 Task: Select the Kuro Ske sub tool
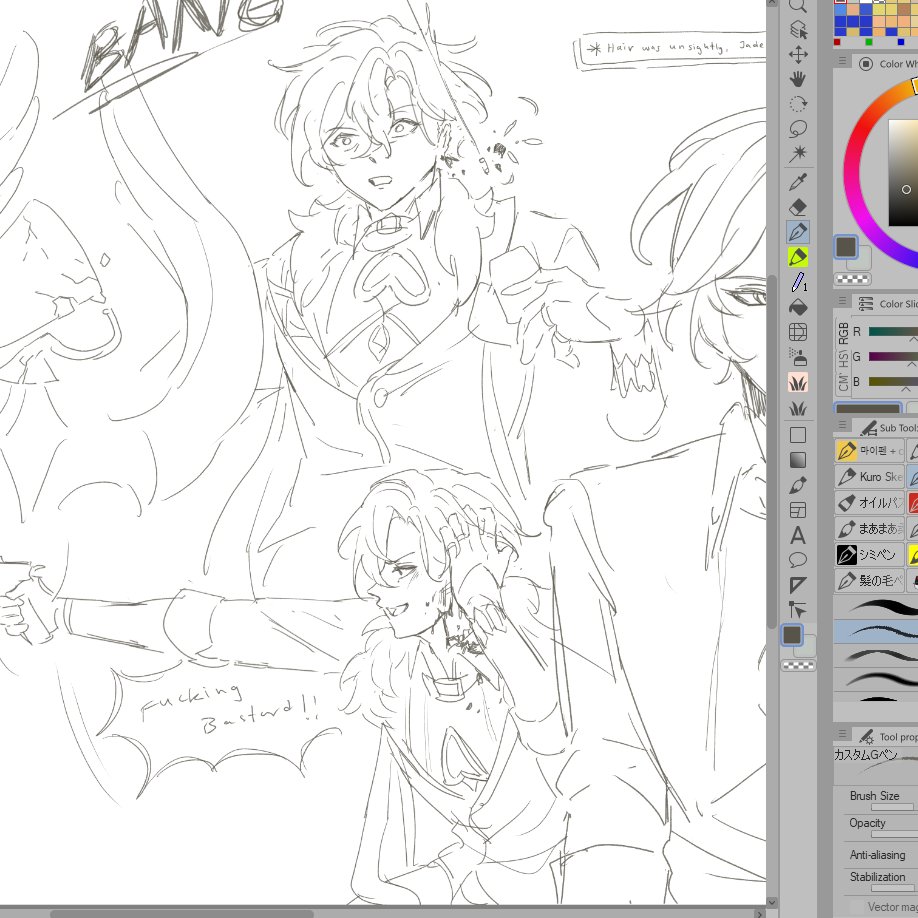[869, 477]
